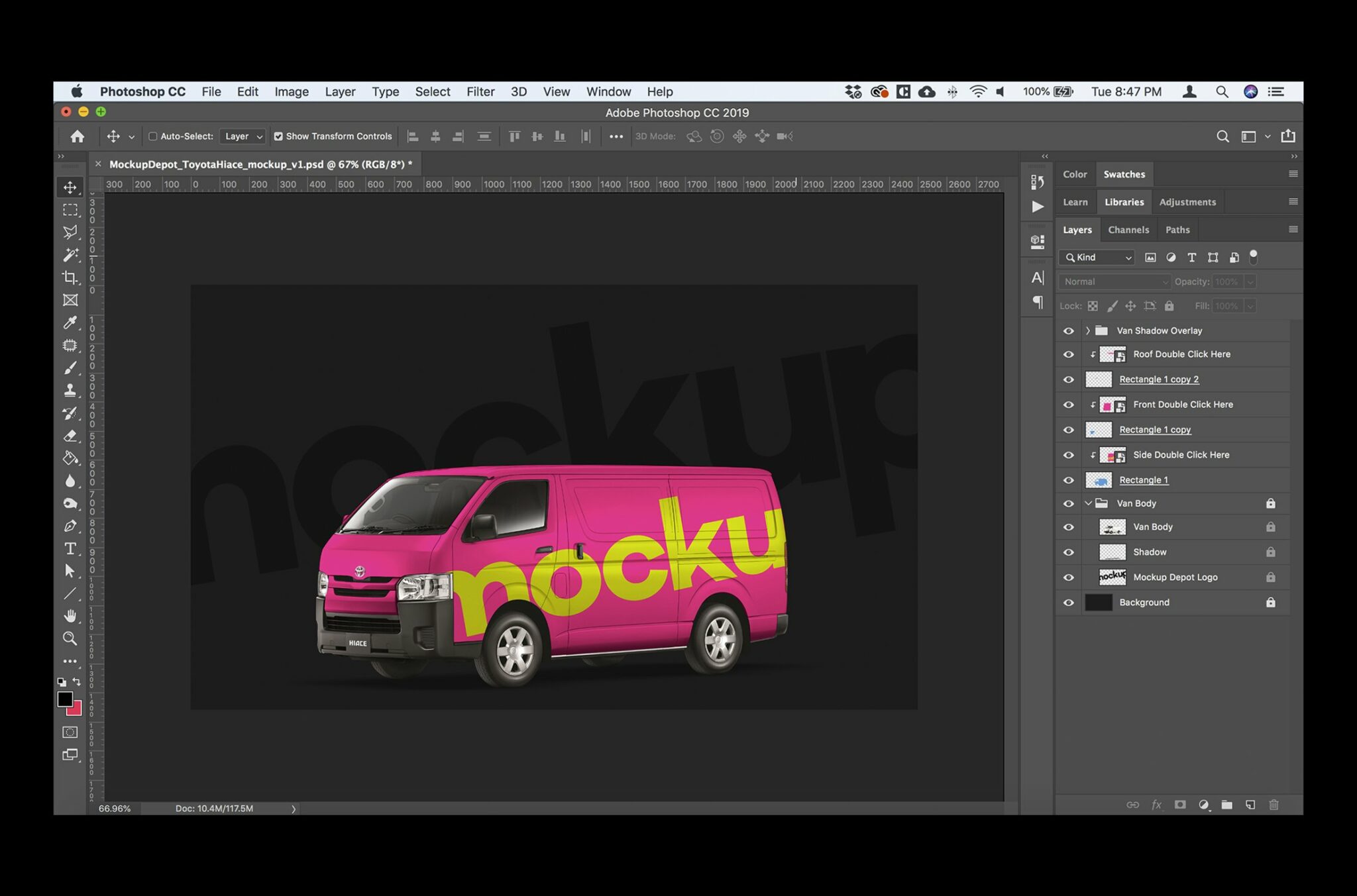Select the Type tool in the toolbar
1357x896 pixels.
[70, 548]
